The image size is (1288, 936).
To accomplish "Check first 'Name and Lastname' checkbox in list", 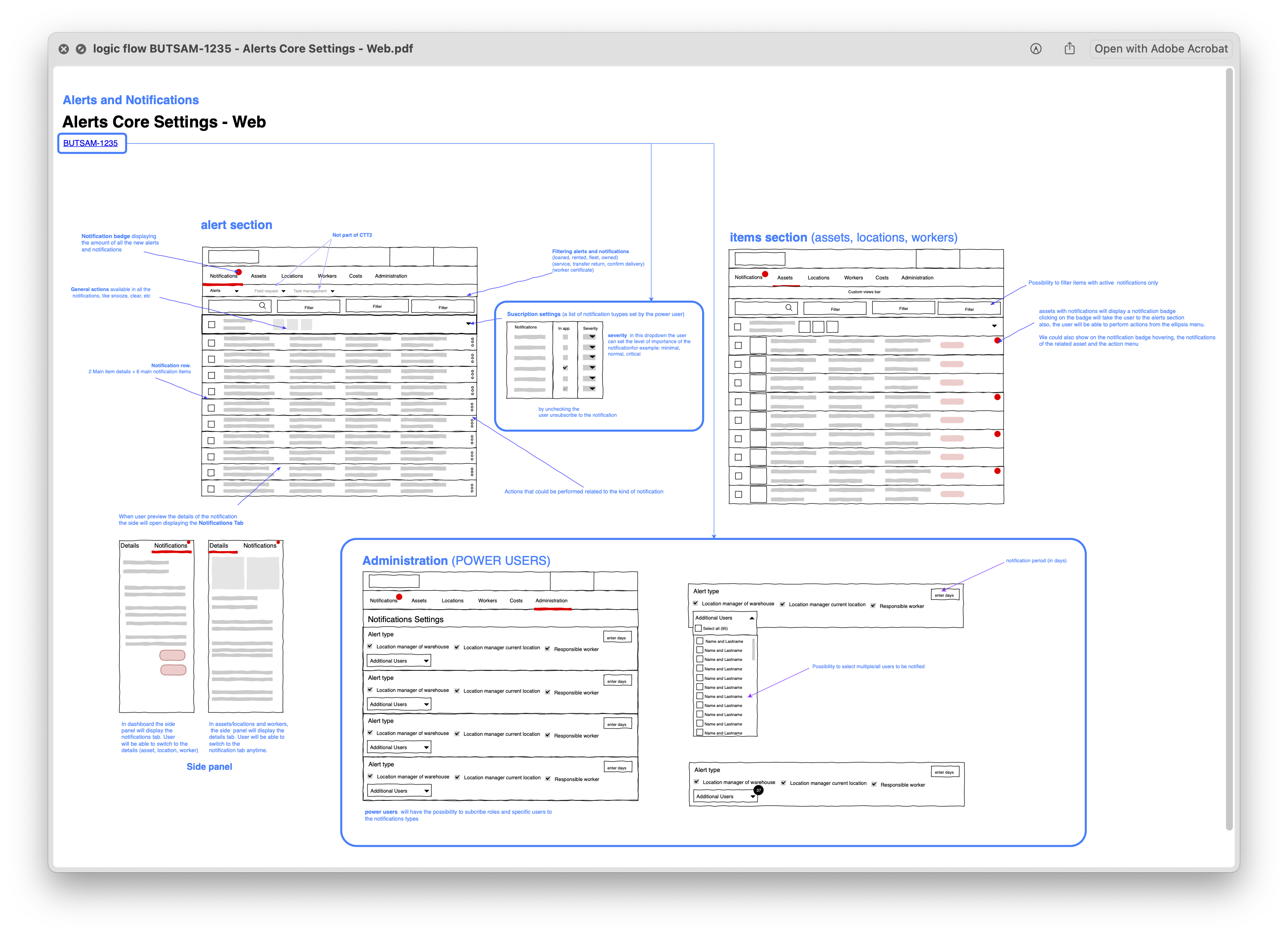I will coord(700,641).
